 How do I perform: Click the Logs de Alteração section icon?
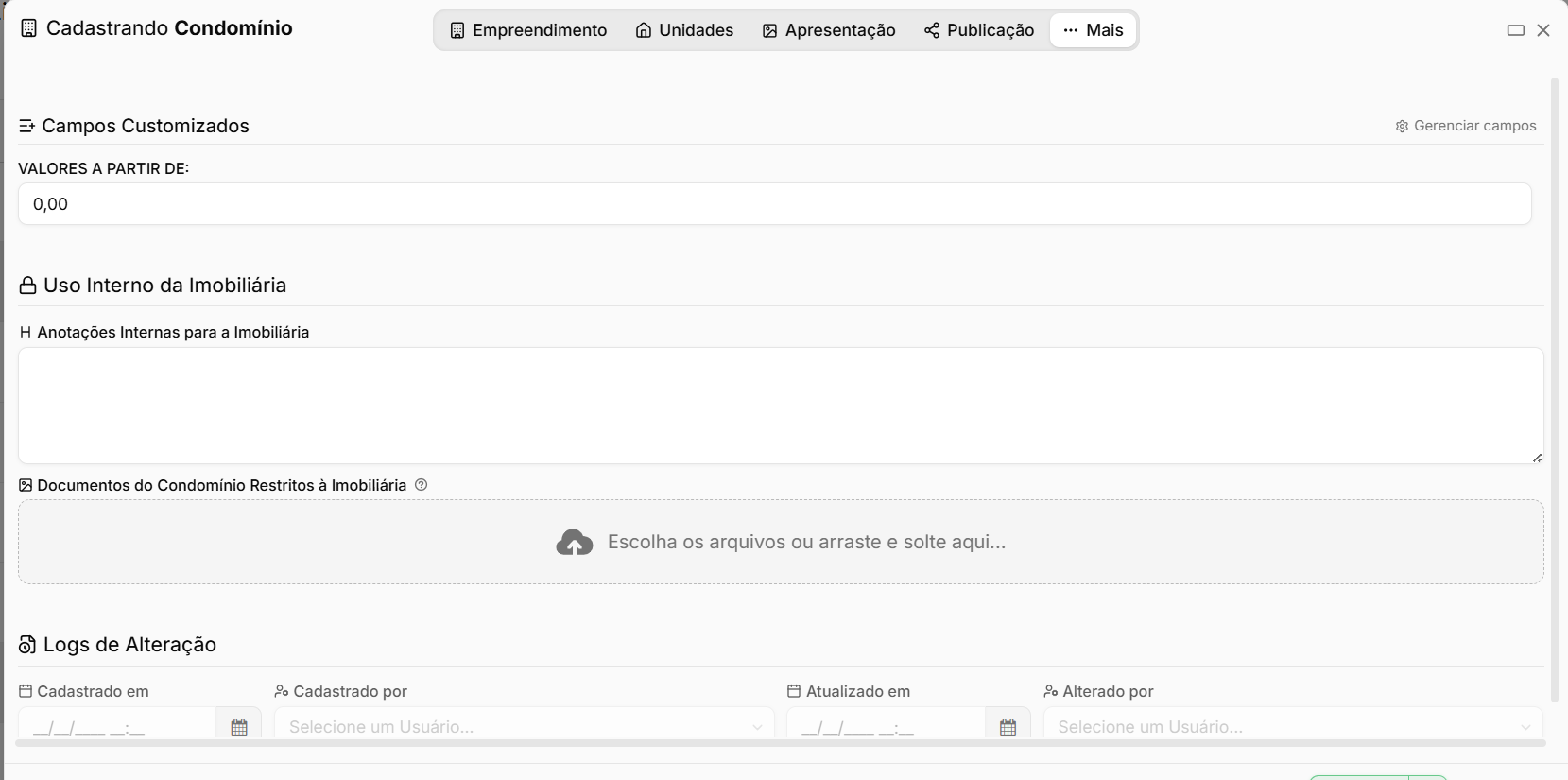(27, 645)
